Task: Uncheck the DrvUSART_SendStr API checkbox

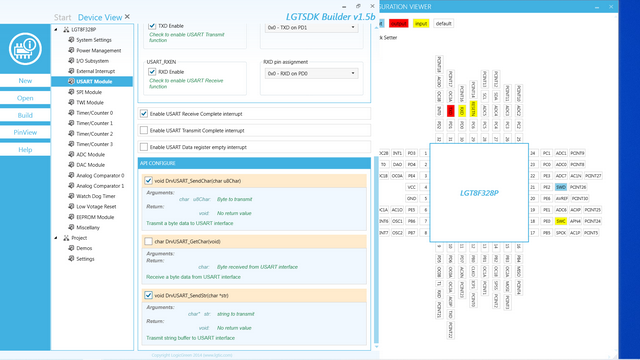Action: point(149,295)
